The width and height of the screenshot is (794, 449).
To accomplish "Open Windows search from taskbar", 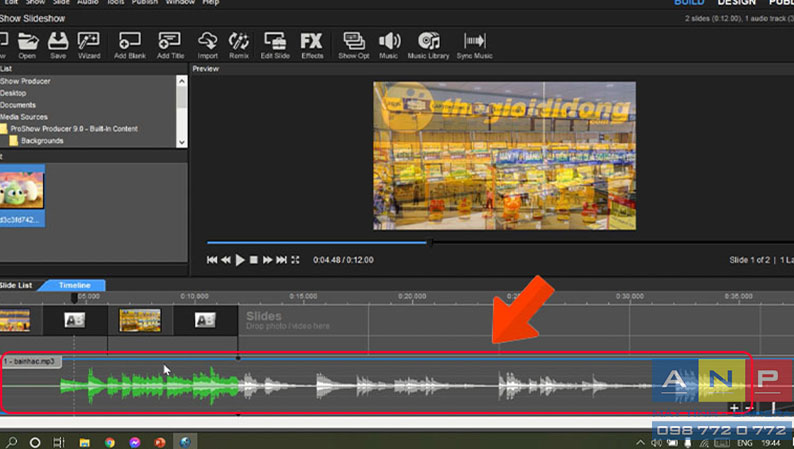I will [x=12, y=442].
